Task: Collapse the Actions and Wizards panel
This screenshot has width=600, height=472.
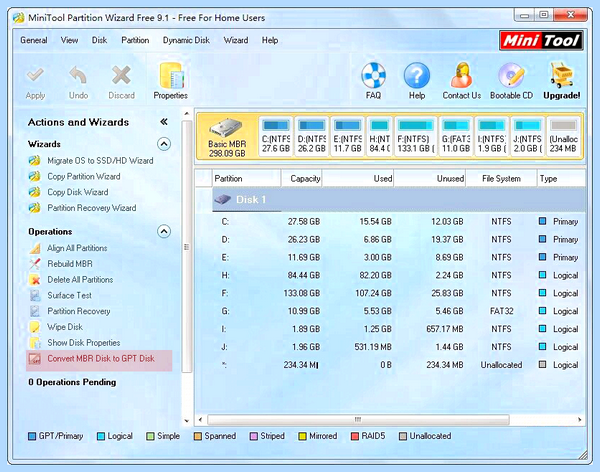Action: [x=164, y=122]
